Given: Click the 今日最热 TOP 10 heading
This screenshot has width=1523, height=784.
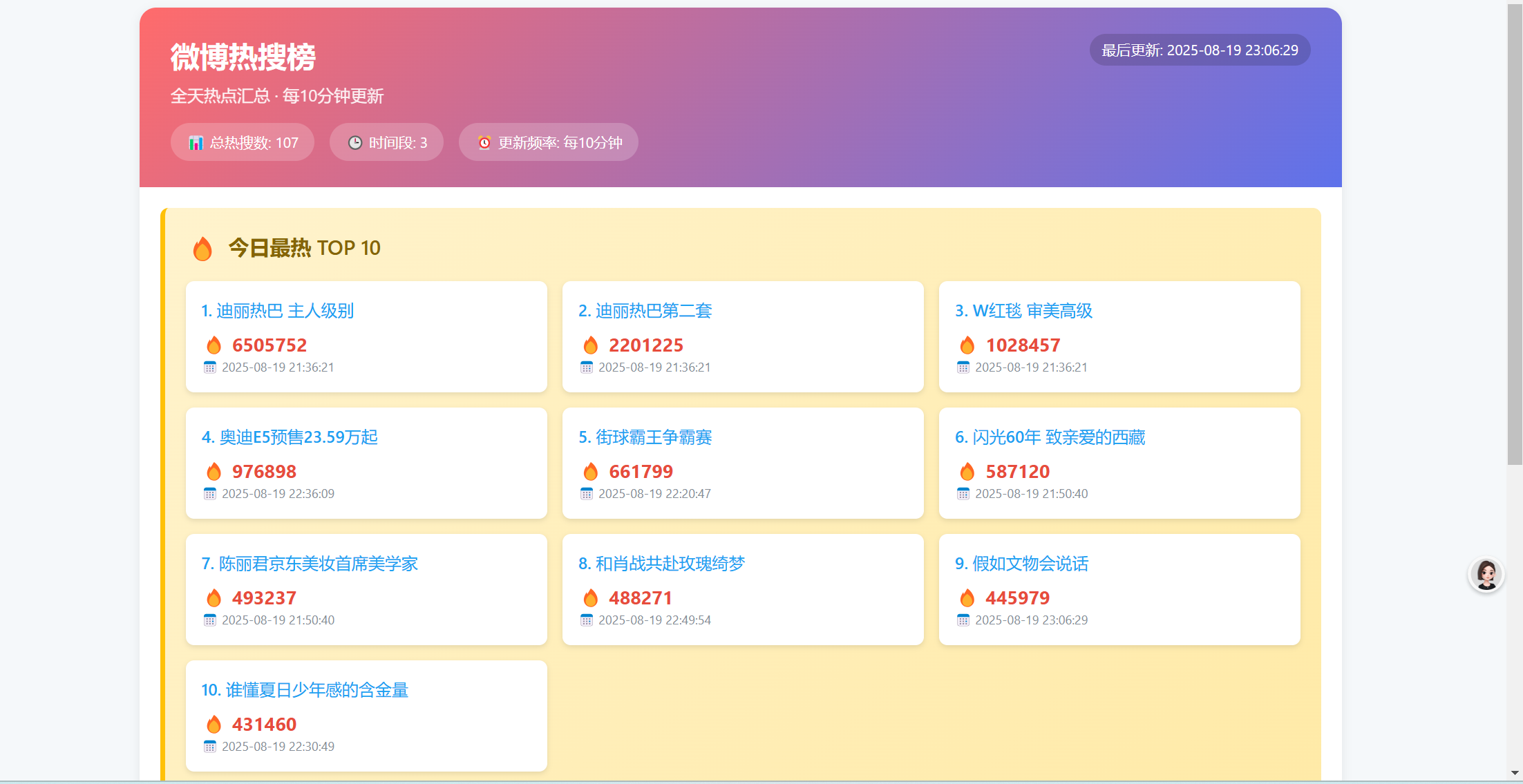Looking at the screenshot, I should [305, 248].
